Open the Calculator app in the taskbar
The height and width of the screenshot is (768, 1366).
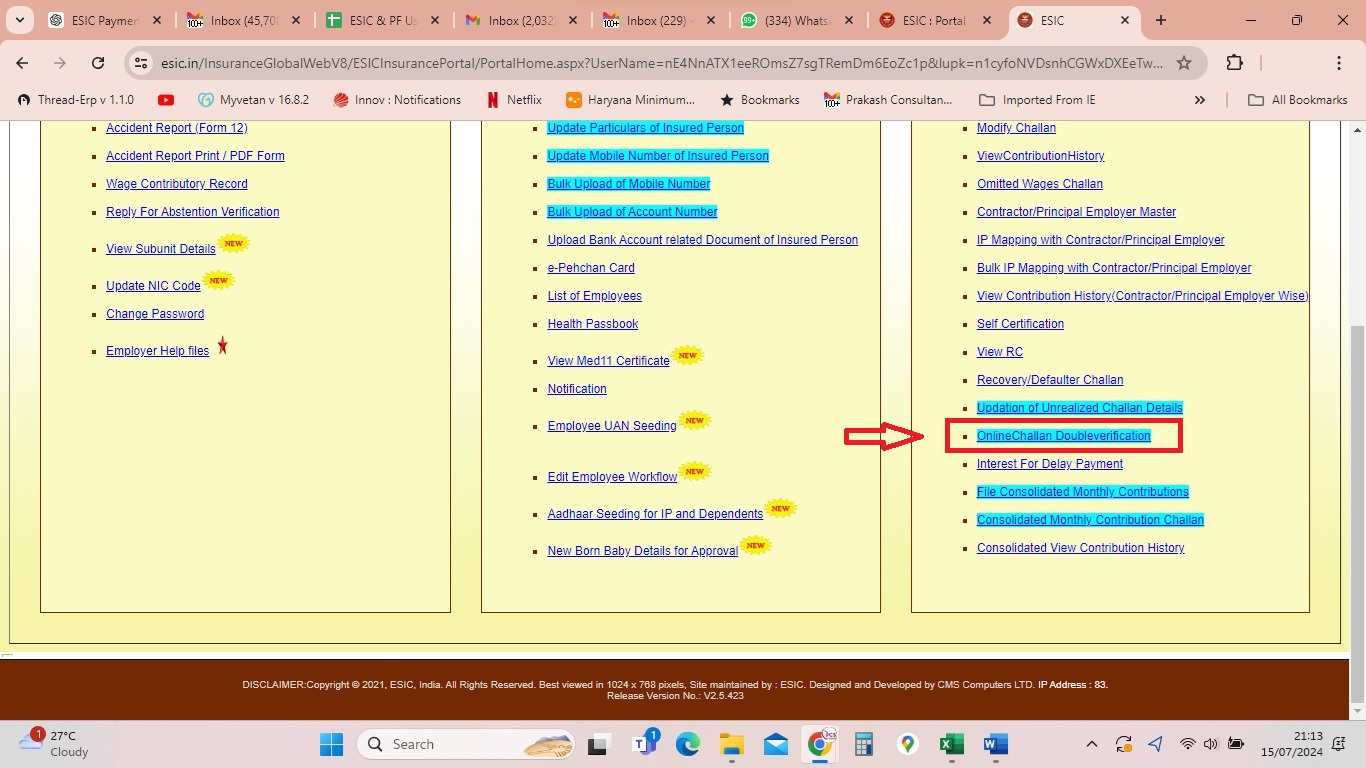[864, 744]
